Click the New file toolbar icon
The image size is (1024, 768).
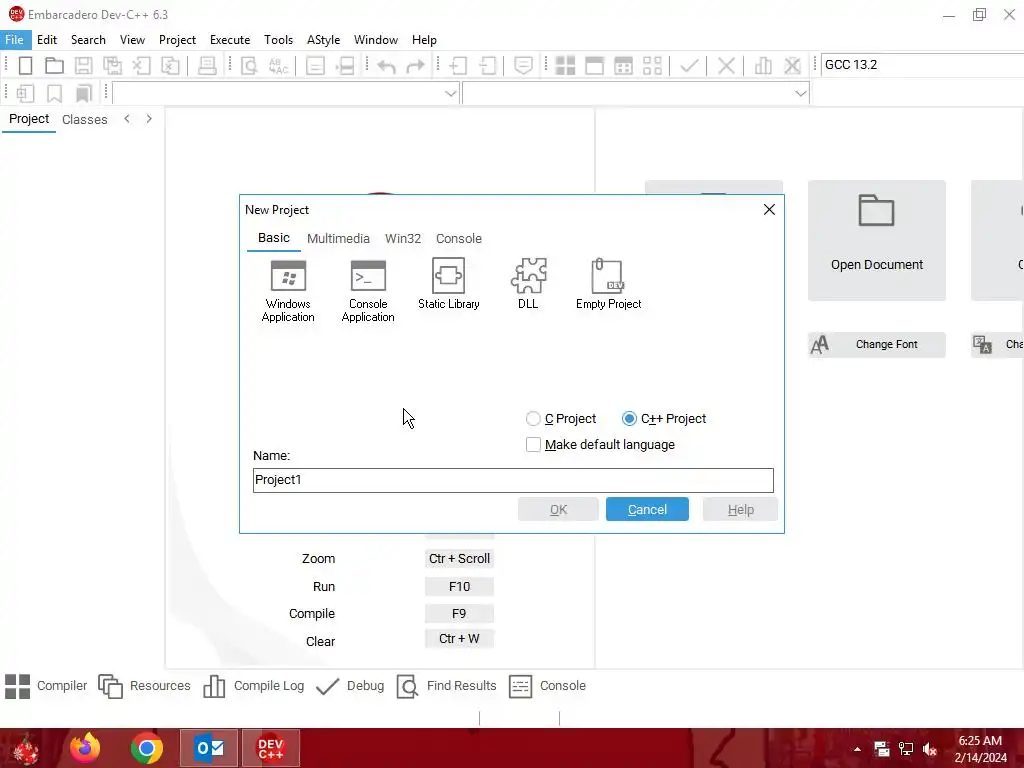(x=25, y=65)
